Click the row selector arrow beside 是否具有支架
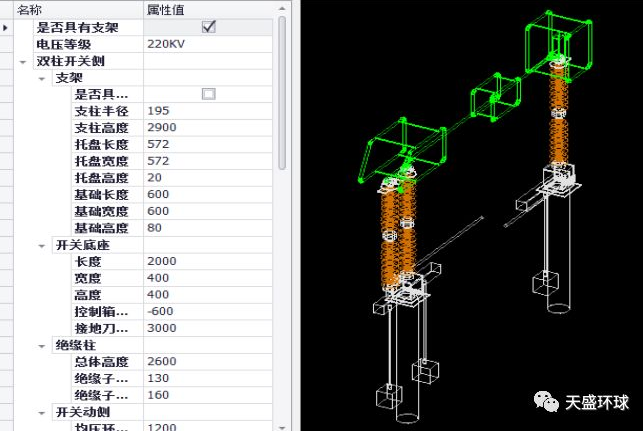This screenshot has height=431, width=643. [5, 28]
